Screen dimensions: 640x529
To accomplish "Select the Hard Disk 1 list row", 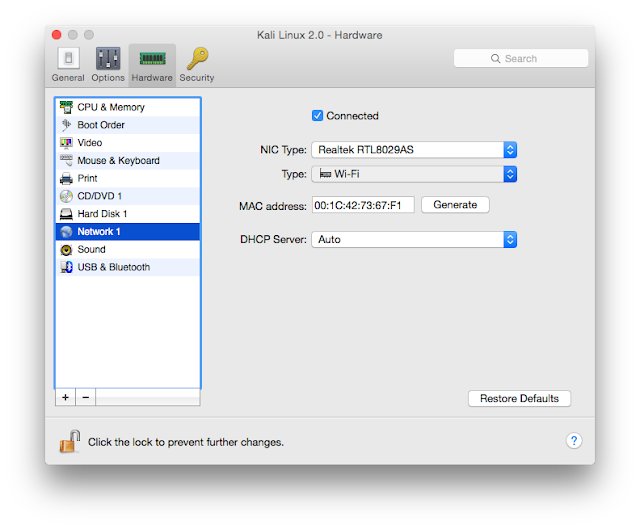I will (128, 214).
